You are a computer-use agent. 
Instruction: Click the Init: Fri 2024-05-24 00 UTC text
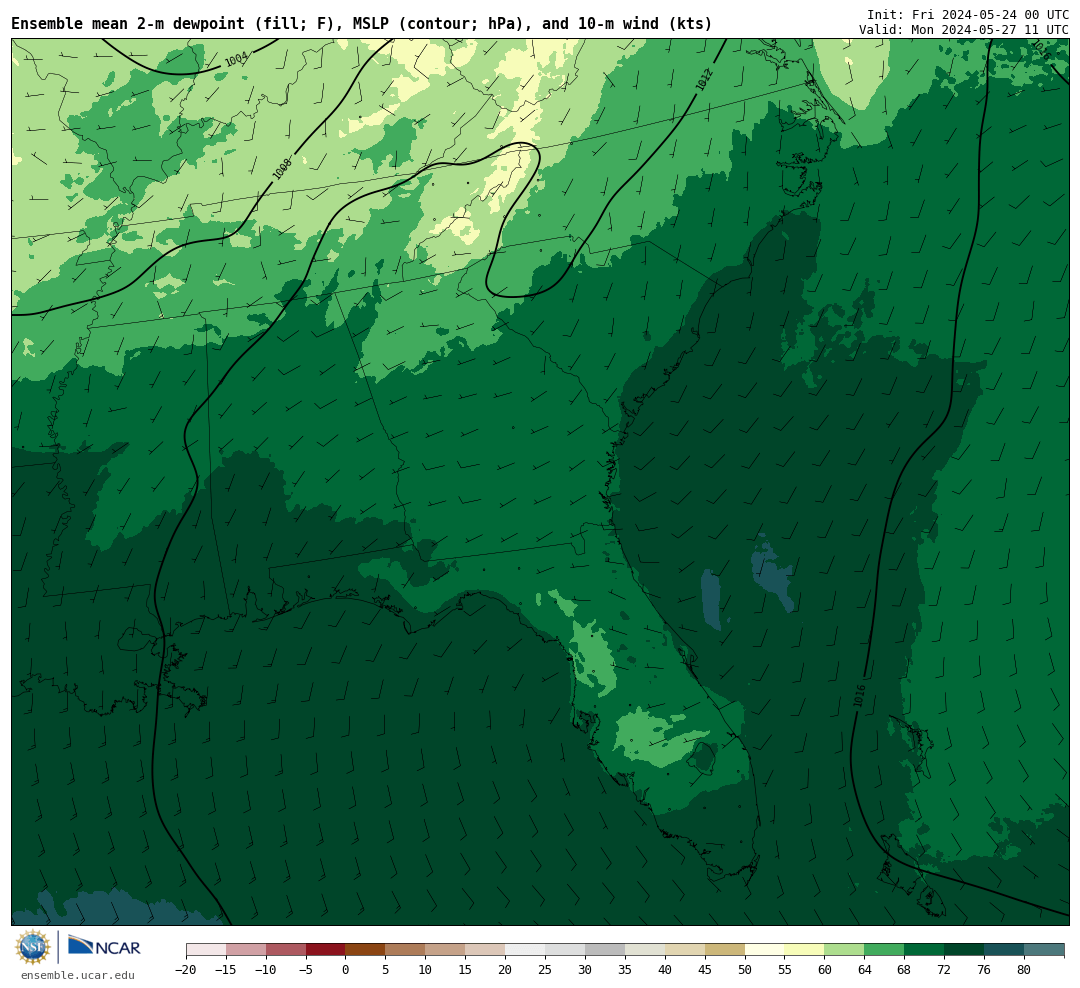tap(968, 14)
